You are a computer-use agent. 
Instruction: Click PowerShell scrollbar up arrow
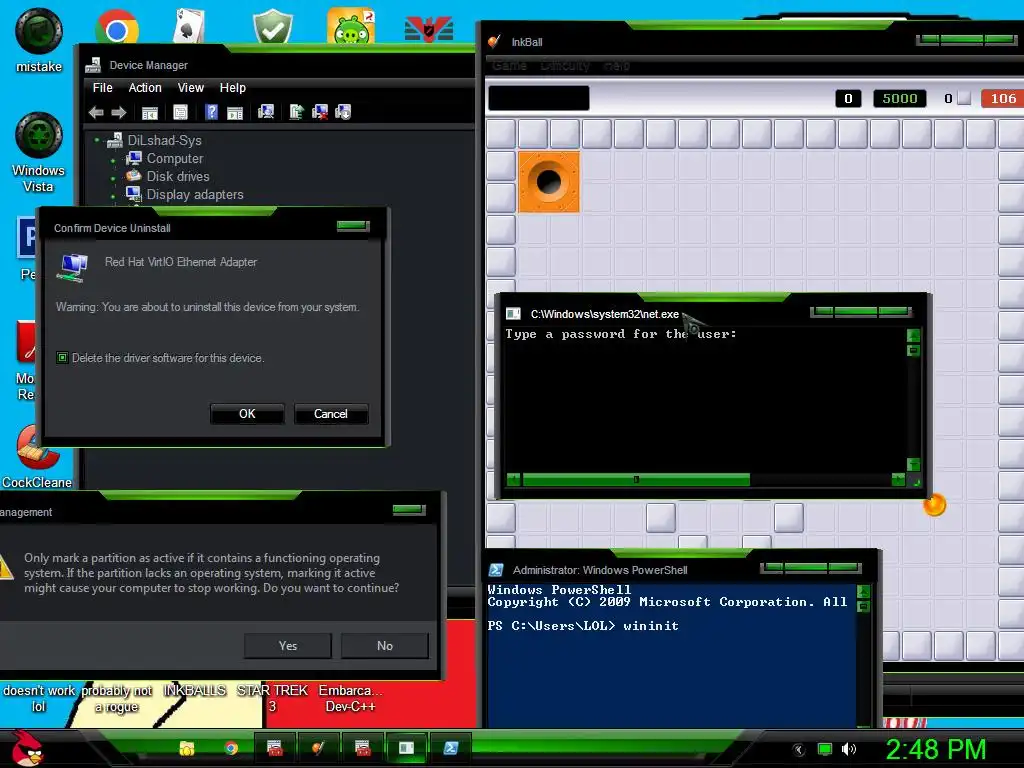tap(863, 592)
